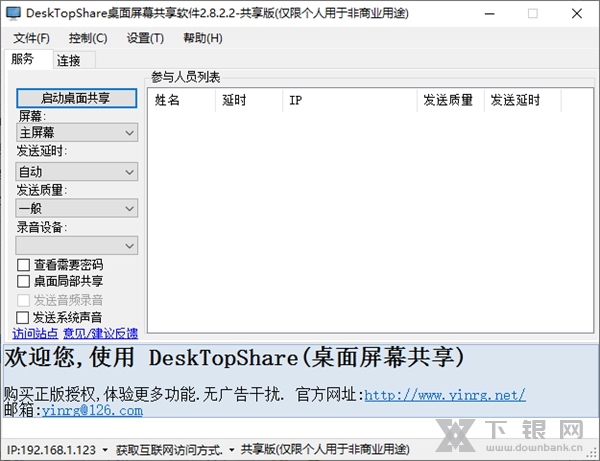Open the 帮助(H) menu
Image resolution: width=600 pixels, height=461 pixels.
click(203, 38)
